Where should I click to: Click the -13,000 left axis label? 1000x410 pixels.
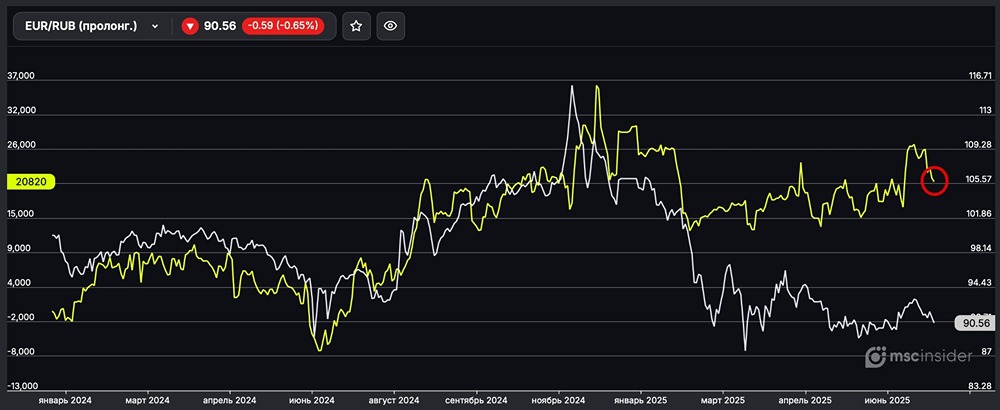(x=22, y=386)
